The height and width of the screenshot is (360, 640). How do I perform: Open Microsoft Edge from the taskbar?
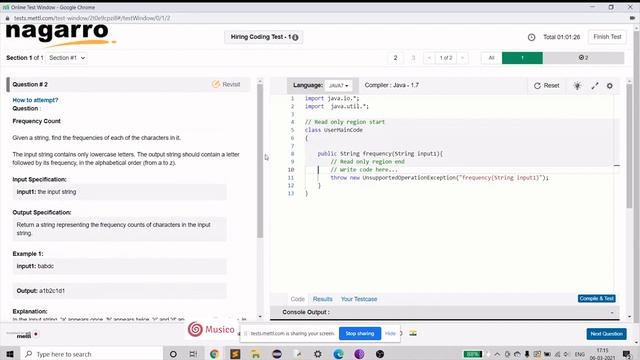point(338,354)
